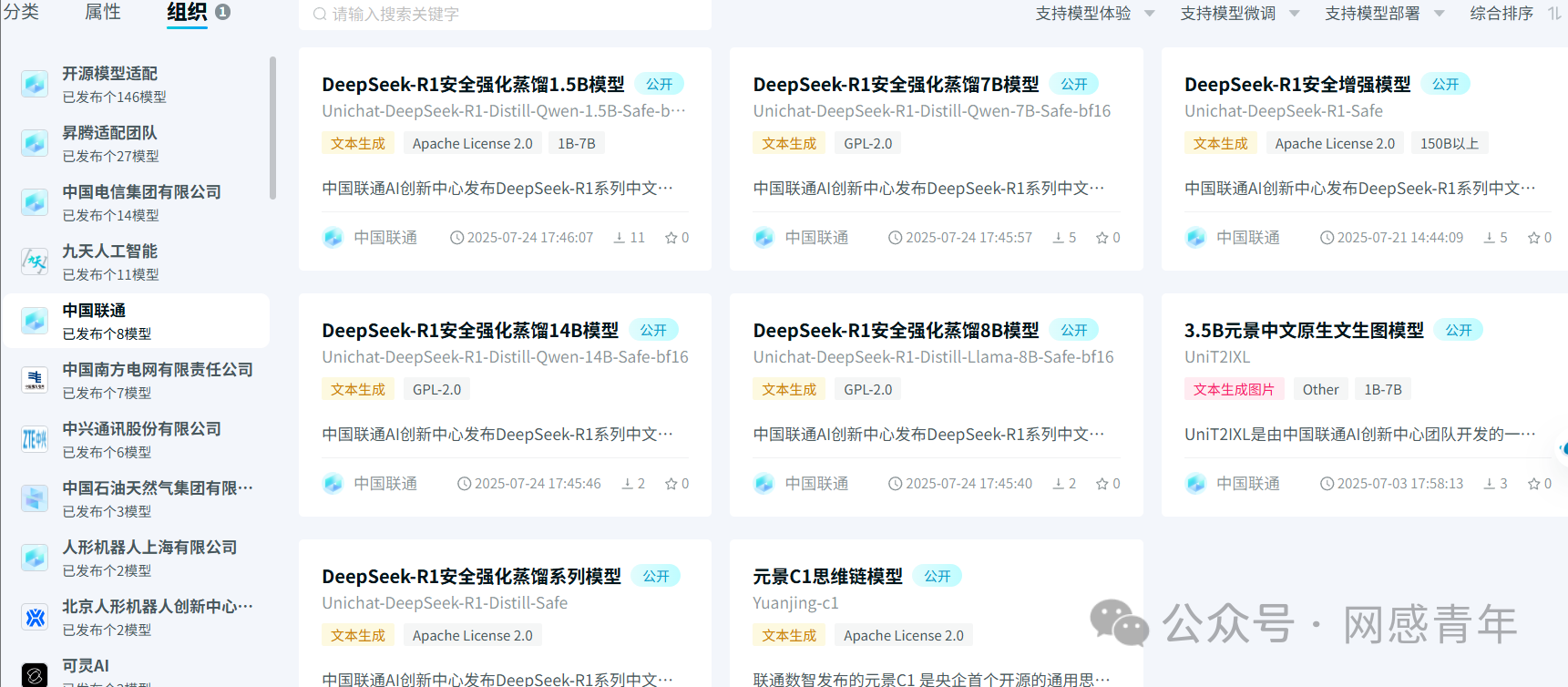Open DeepSeek-R1安全强化蒸馏7B模型 title
Screen dimensions: 1568x687
click(896, 85)
